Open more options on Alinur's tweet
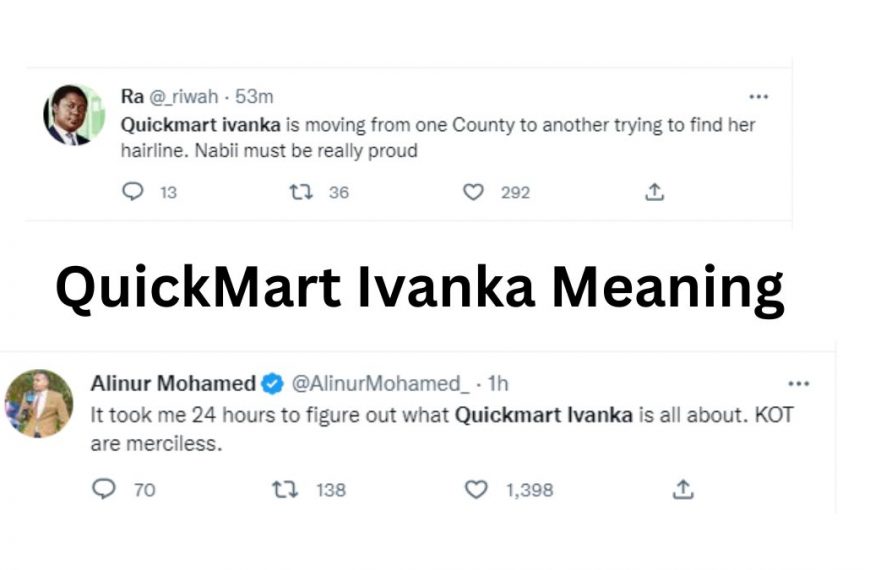Screen dimensions: 870x570 (798, 383)
